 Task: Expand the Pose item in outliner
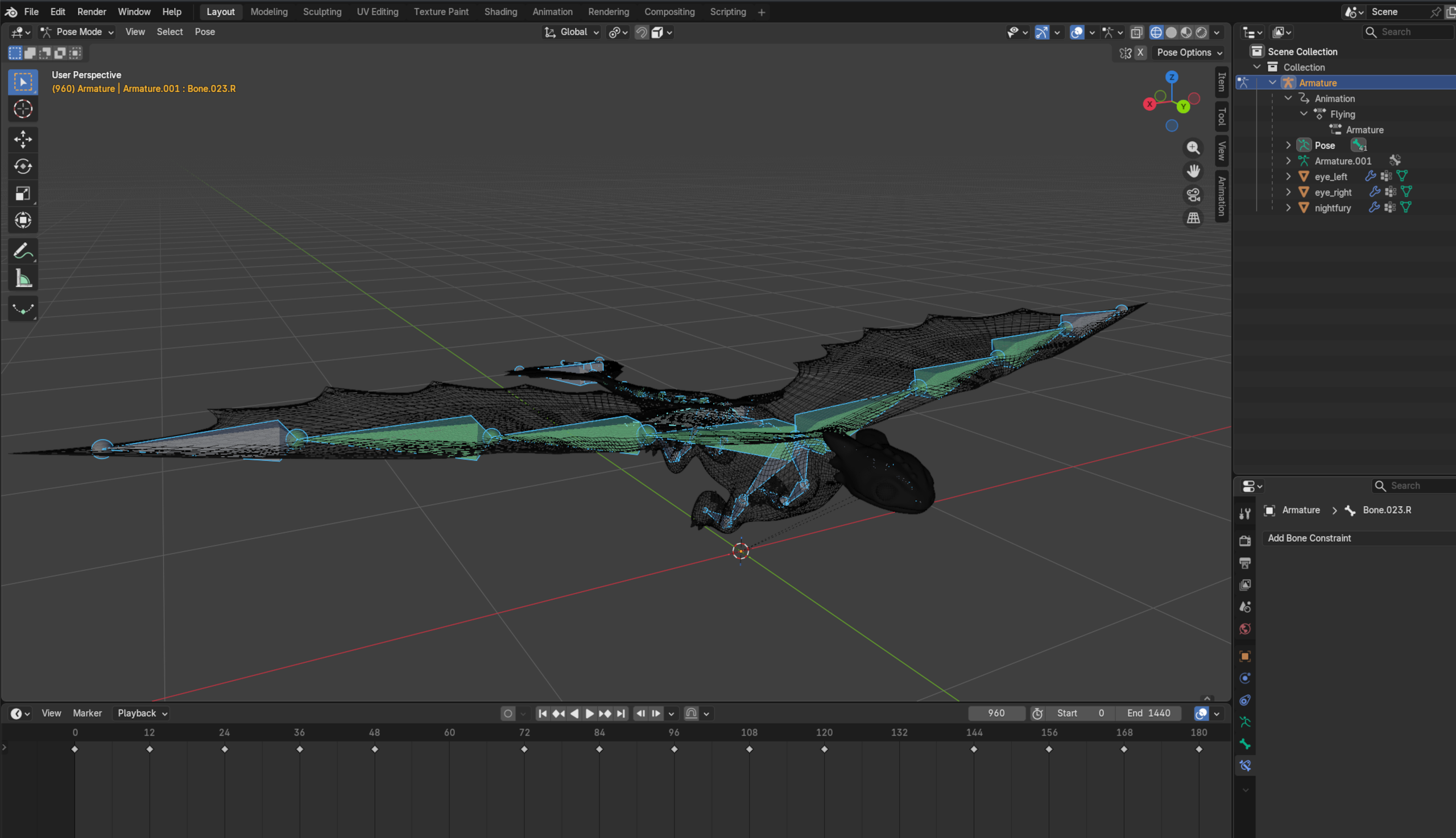tap(1288, 146)
